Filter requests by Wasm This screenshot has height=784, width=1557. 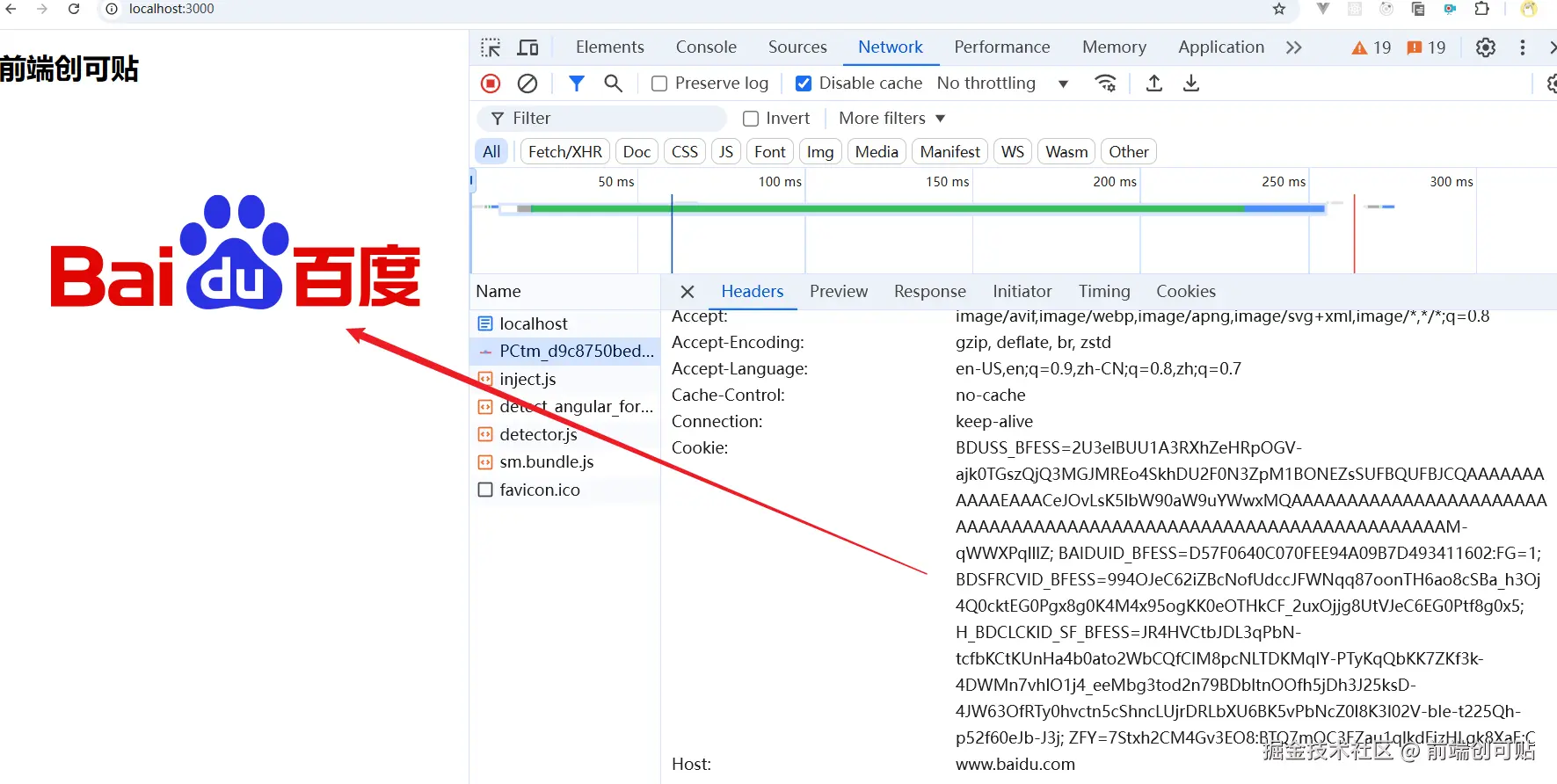click(1066, 152)
